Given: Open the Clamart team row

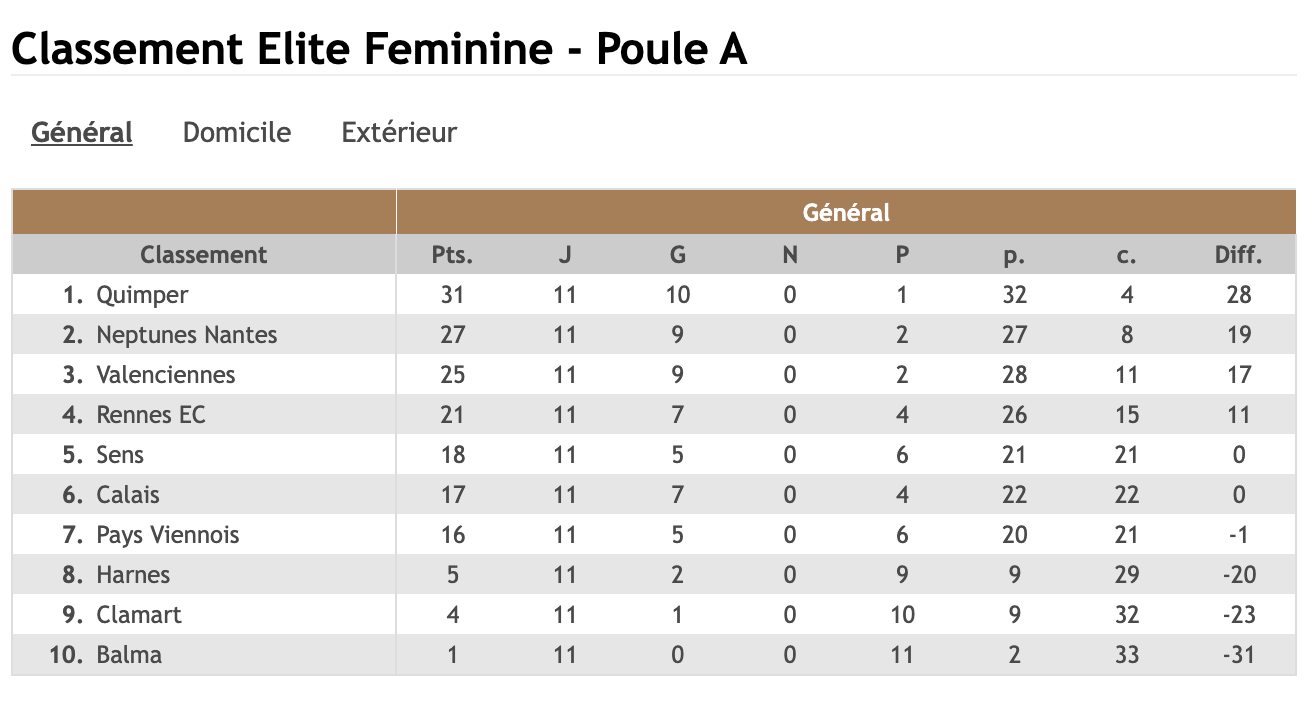Looking at the screenshot, I should coord(139,615).
